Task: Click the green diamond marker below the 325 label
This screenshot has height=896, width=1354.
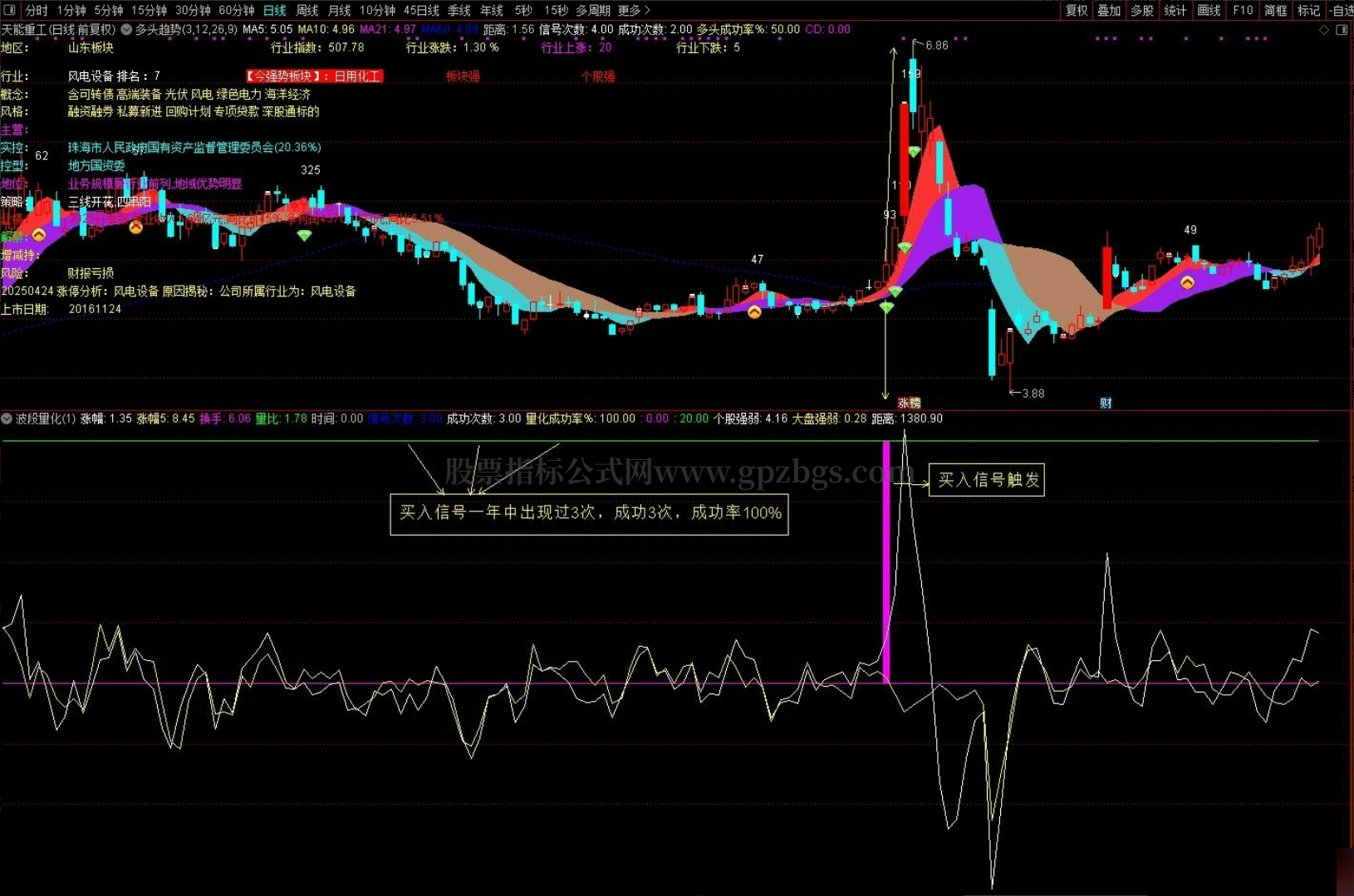Action: click(305, 236)
